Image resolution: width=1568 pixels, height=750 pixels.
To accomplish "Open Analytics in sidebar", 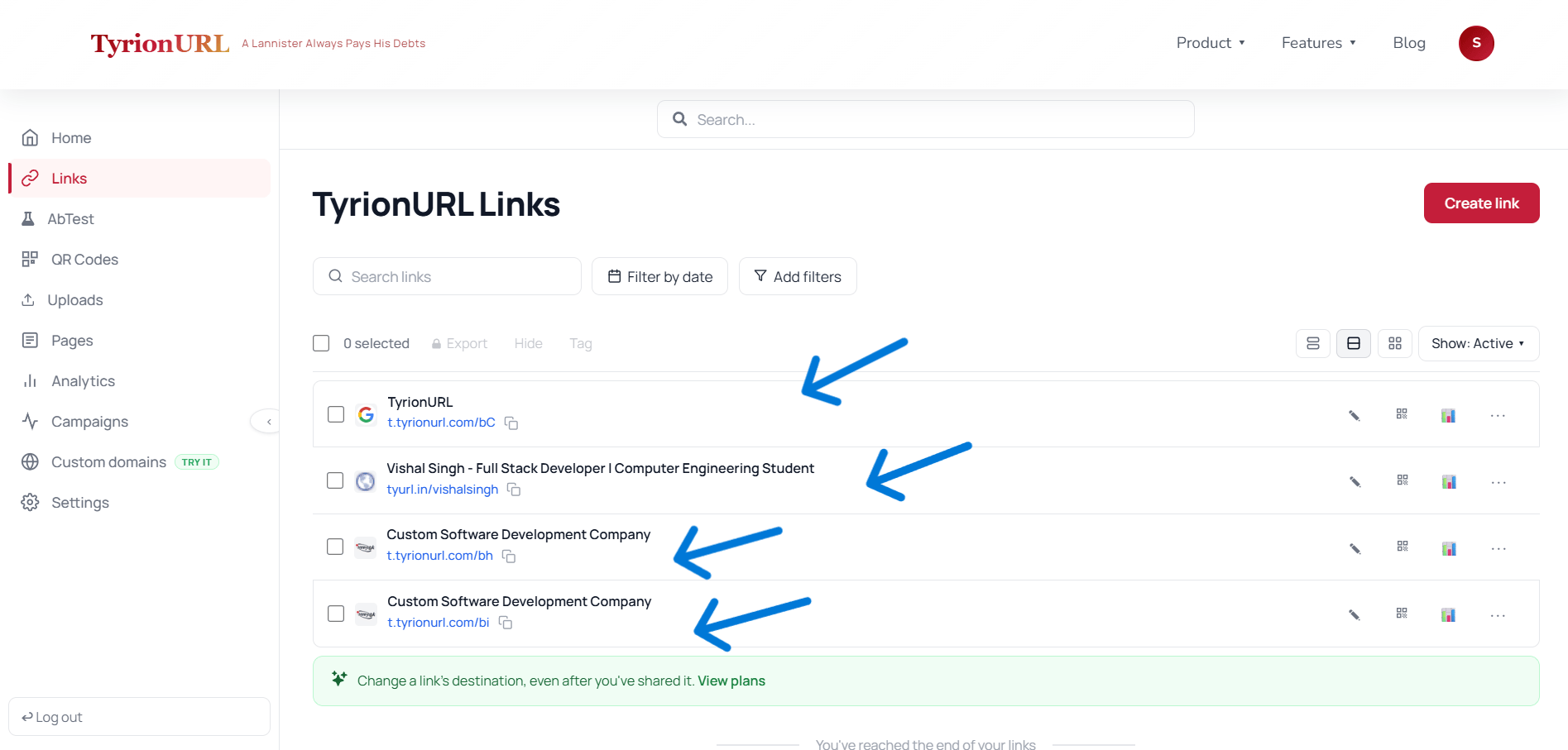I will 140,380.
